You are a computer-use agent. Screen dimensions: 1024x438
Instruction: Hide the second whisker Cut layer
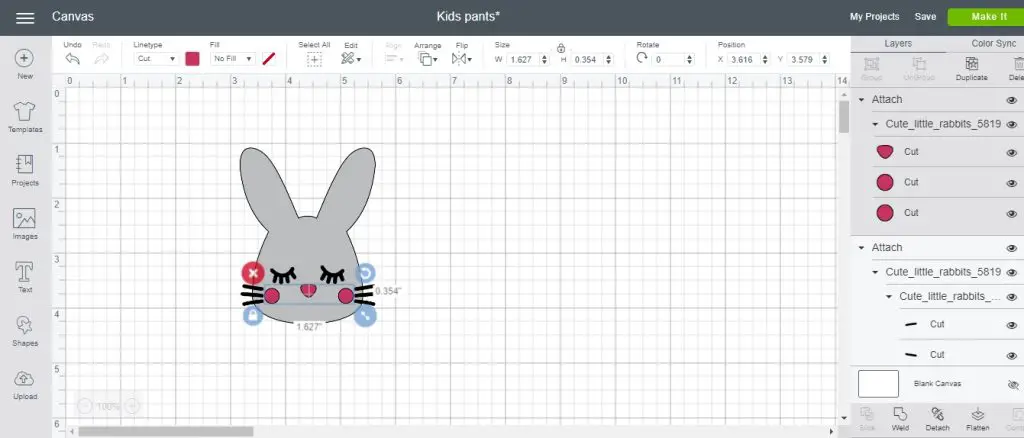(x=1012, y=356)
